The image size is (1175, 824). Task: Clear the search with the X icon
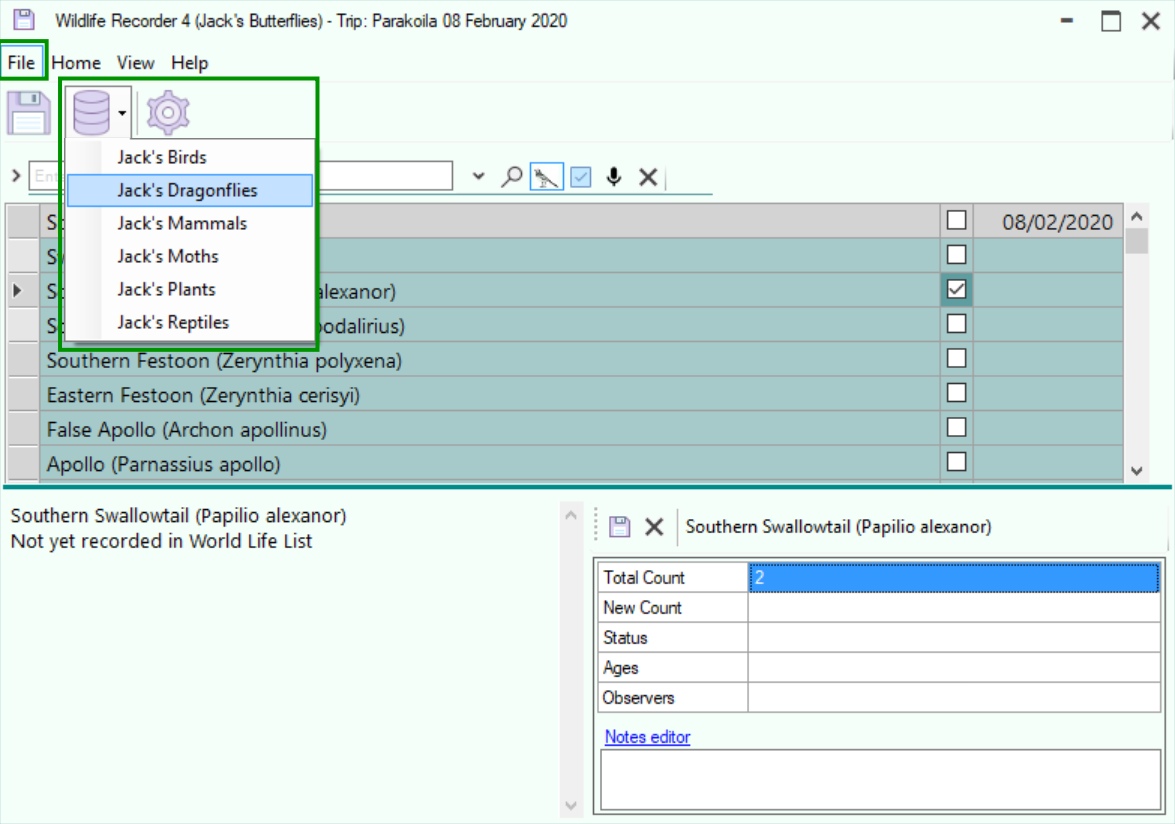click(x=648, y=177)
